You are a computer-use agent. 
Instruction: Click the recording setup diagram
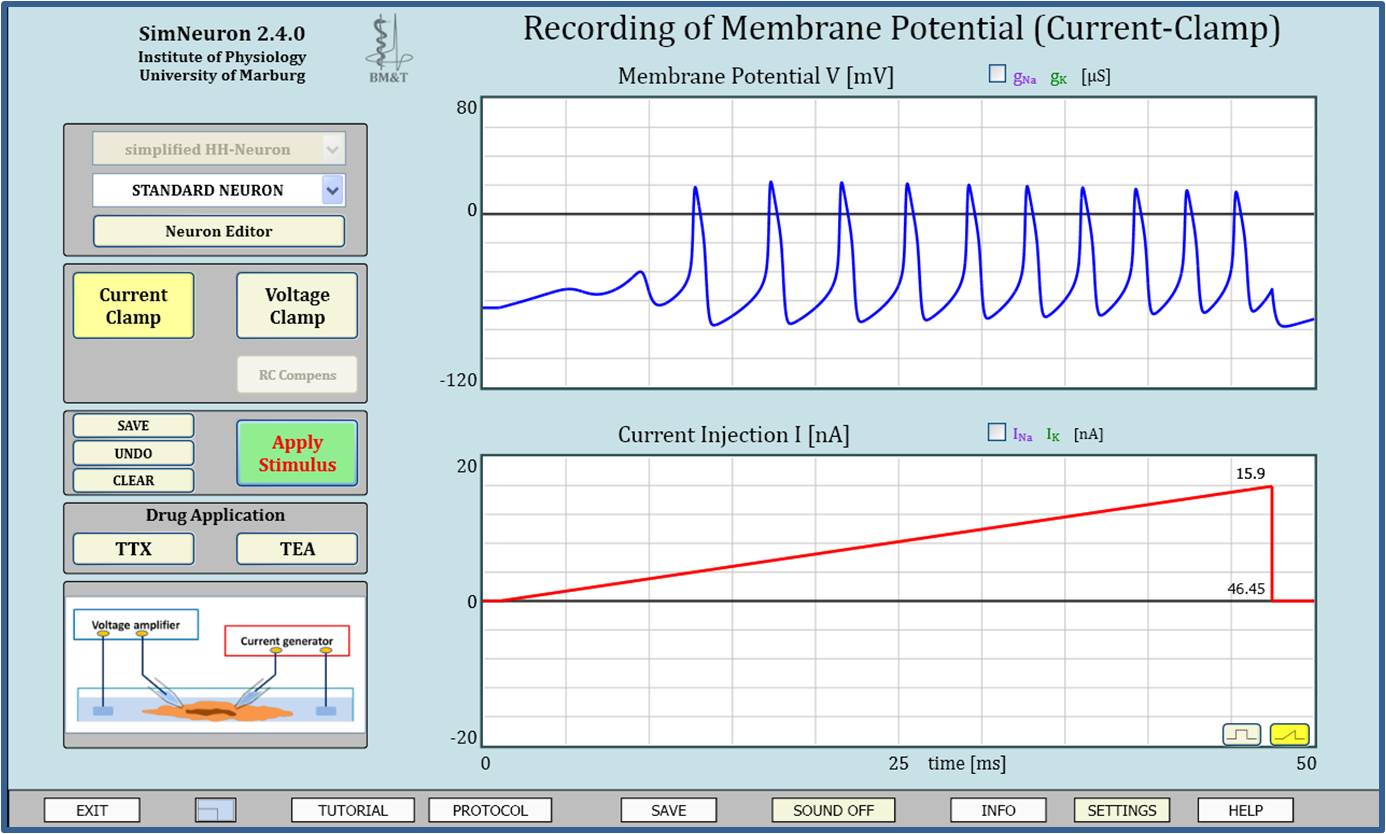(x=215, y=665)
